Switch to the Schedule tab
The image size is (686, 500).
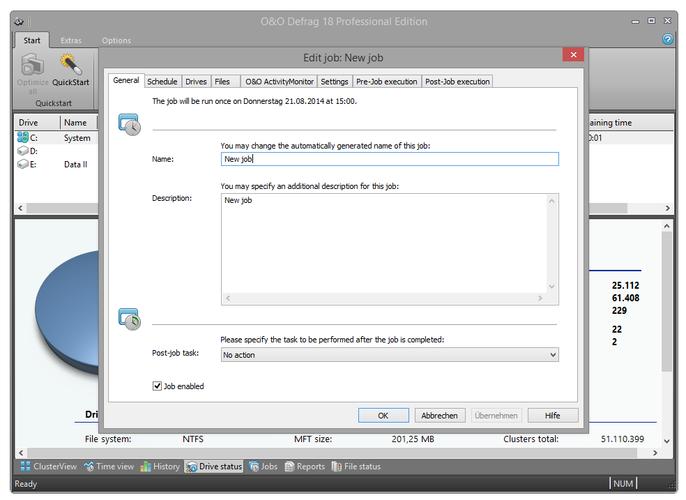point(162,81)
